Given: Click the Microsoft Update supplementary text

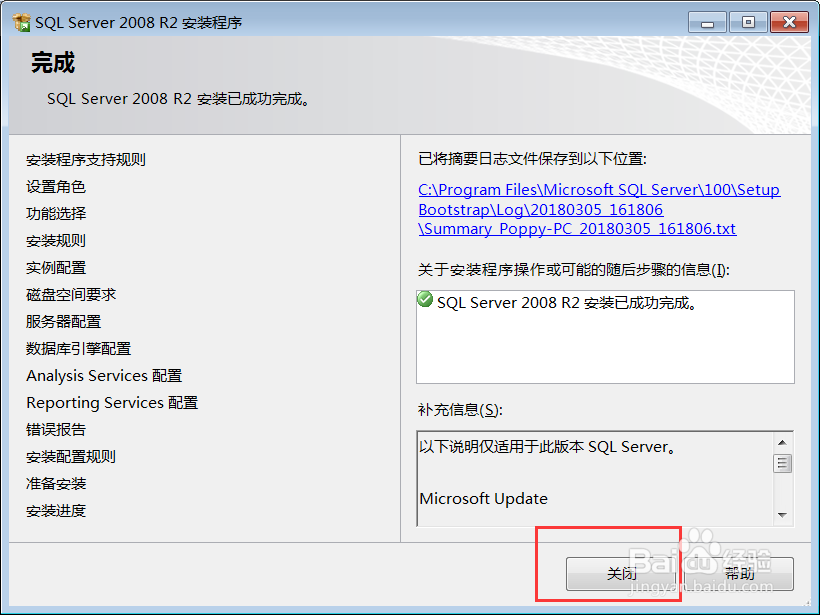Looking at the screenshot, I should coord(483,498).
